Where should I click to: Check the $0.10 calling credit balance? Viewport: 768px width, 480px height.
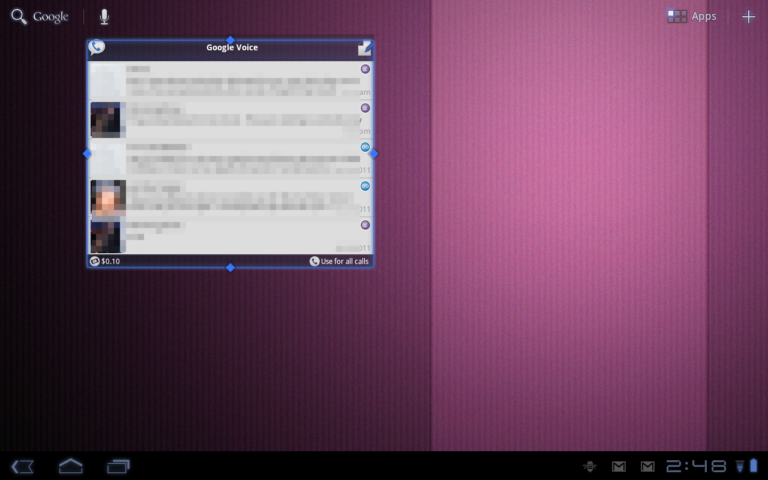pyautogui.click(x=105, y=261)
